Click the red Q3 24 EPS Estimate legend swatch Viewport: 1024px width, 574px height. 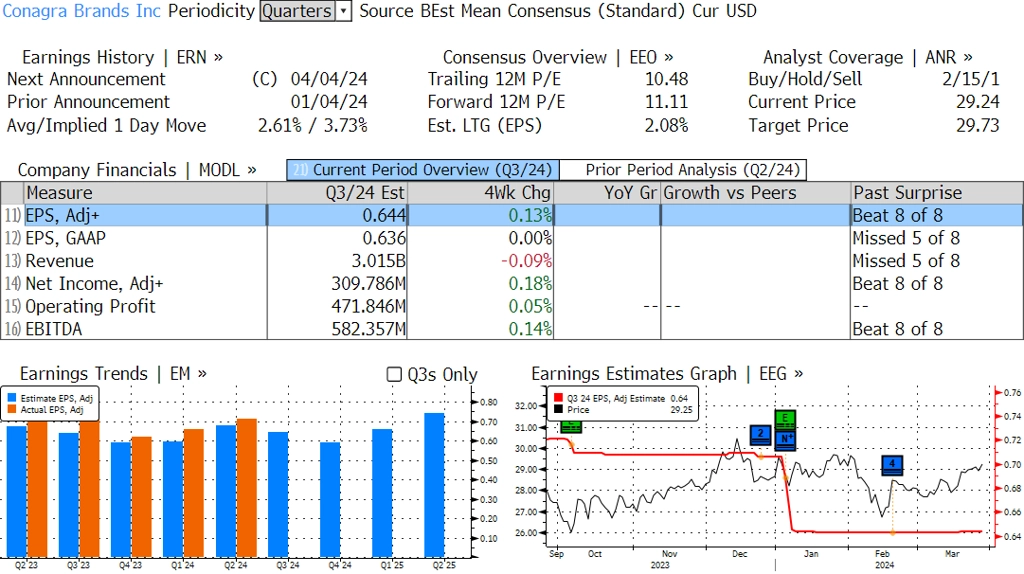tap(558, 398)
